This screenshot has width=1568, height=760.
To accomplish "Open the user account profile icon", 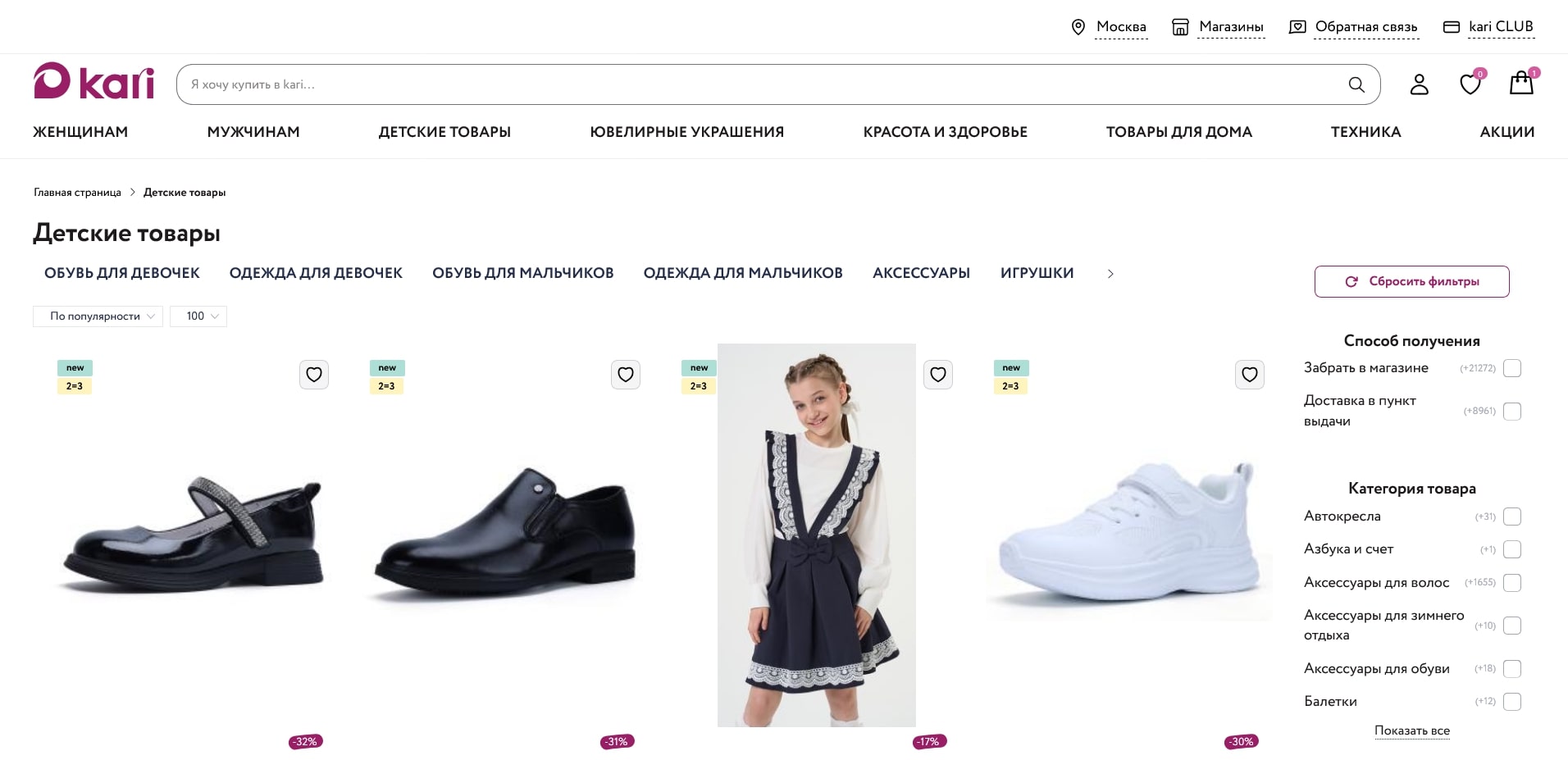I will coord(1419,84).
